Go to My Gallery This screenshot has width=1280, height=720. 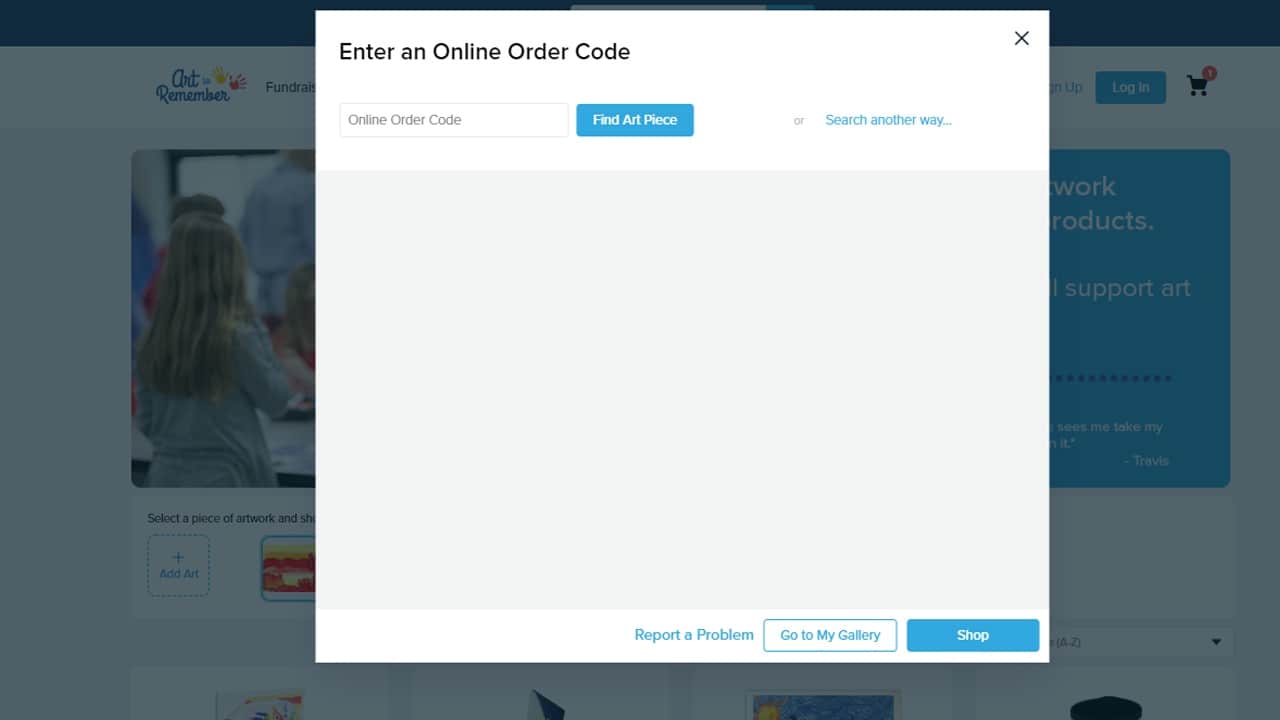830,635
